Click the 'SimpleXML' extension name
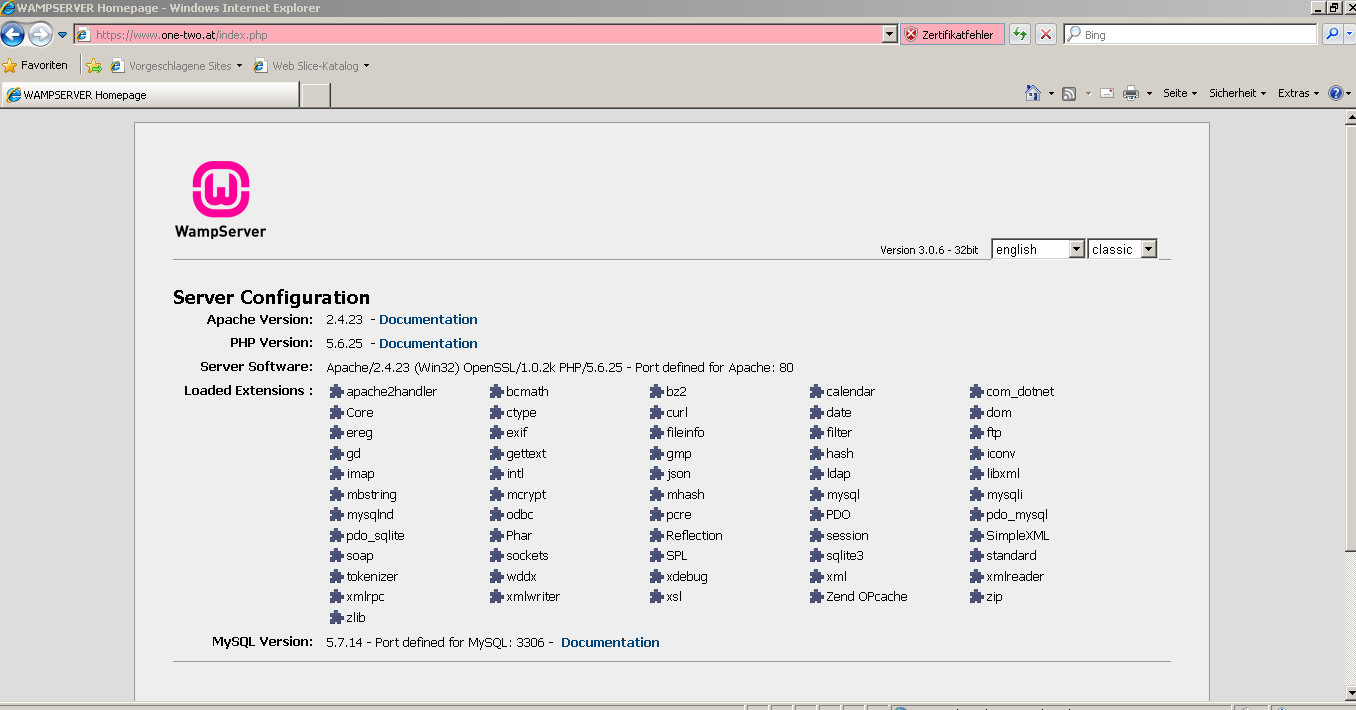Viewport: 1356px width, 710px height. [1018, 536]
